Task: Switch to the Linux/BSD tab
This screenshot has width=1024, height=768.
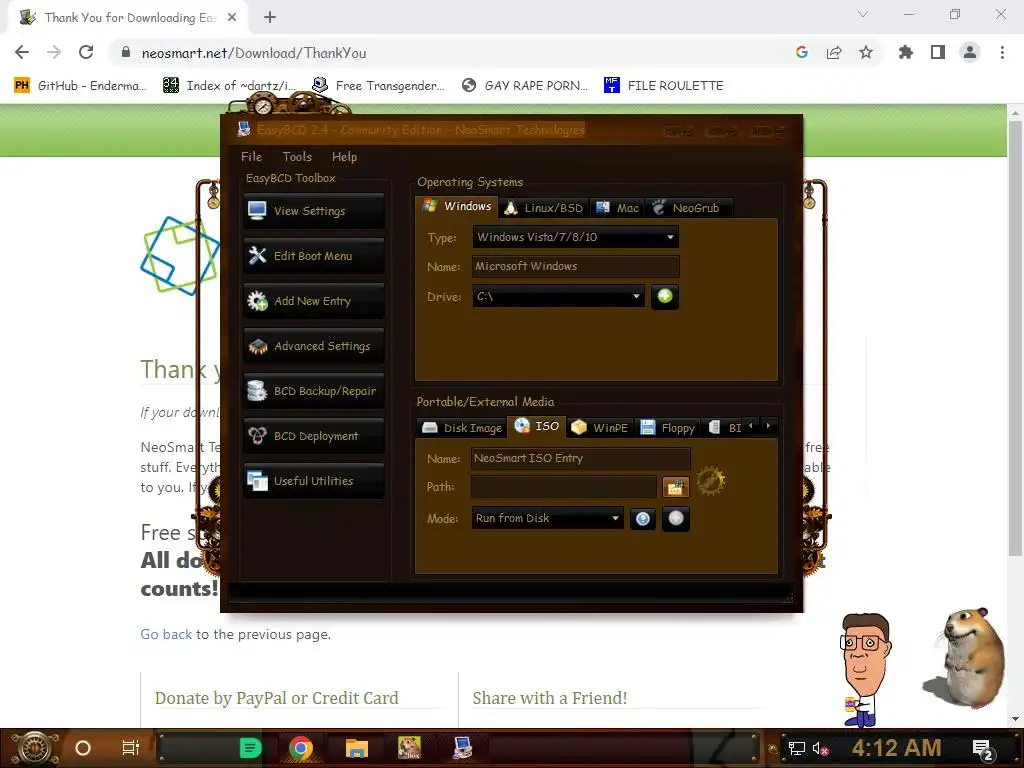Action: (544, 208)
